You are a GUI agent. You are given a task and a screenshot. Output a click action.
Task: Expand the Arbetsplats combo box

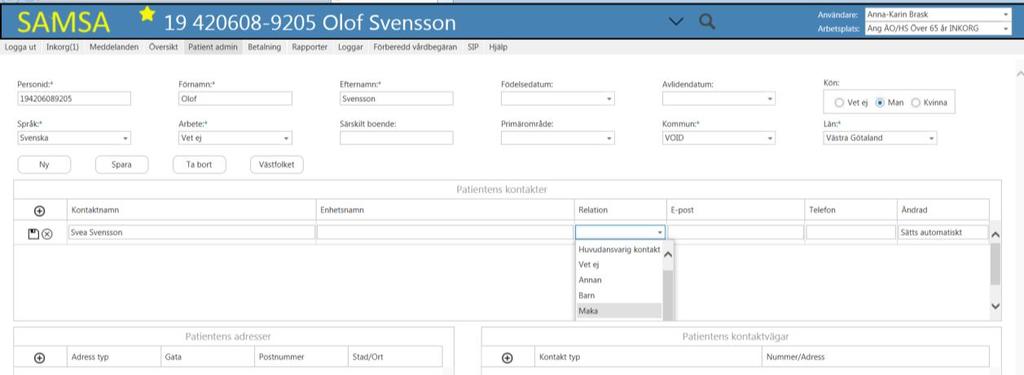[x=1005, y=28]
